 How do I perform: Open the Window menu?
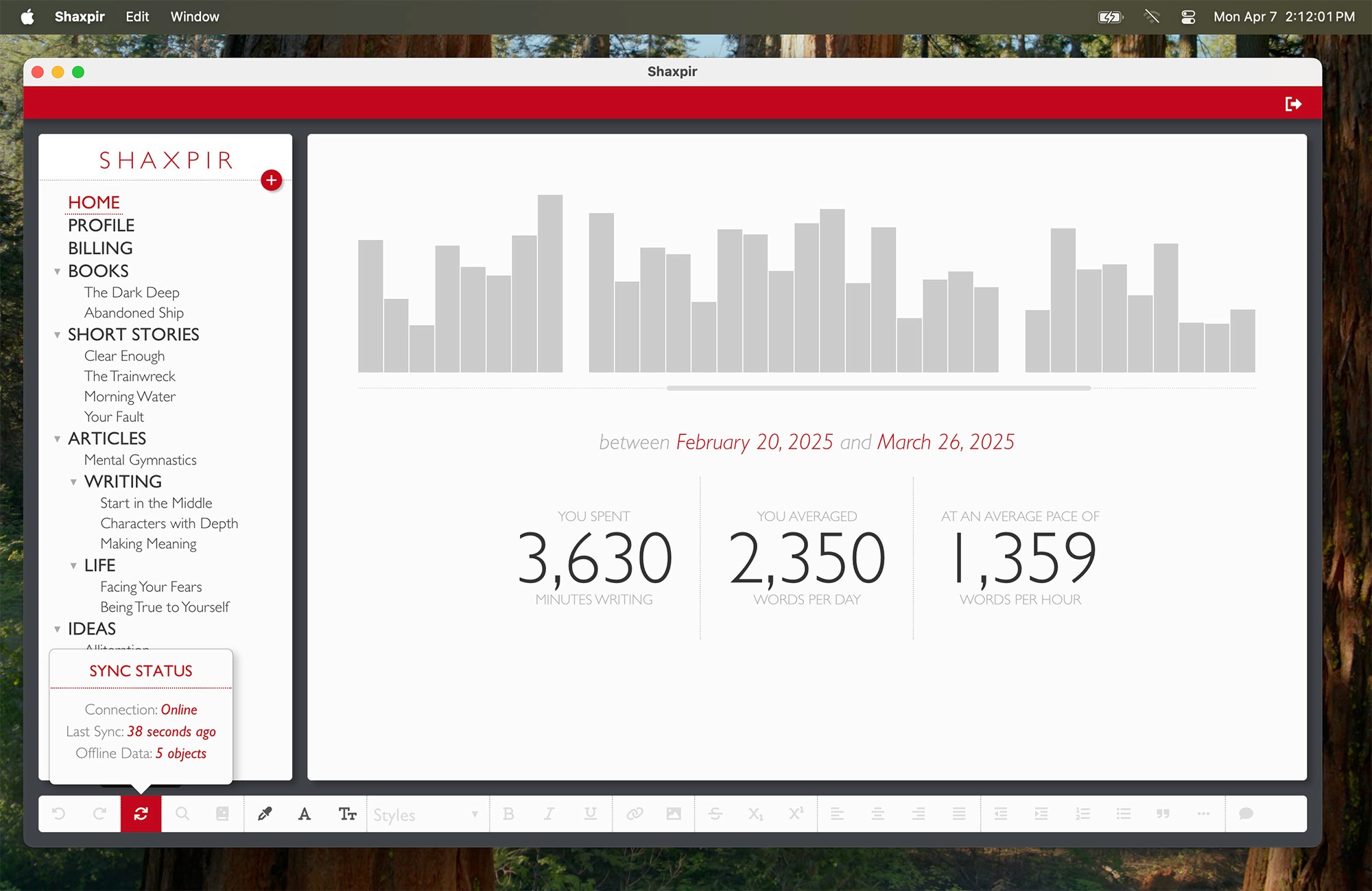coord(195,16)
